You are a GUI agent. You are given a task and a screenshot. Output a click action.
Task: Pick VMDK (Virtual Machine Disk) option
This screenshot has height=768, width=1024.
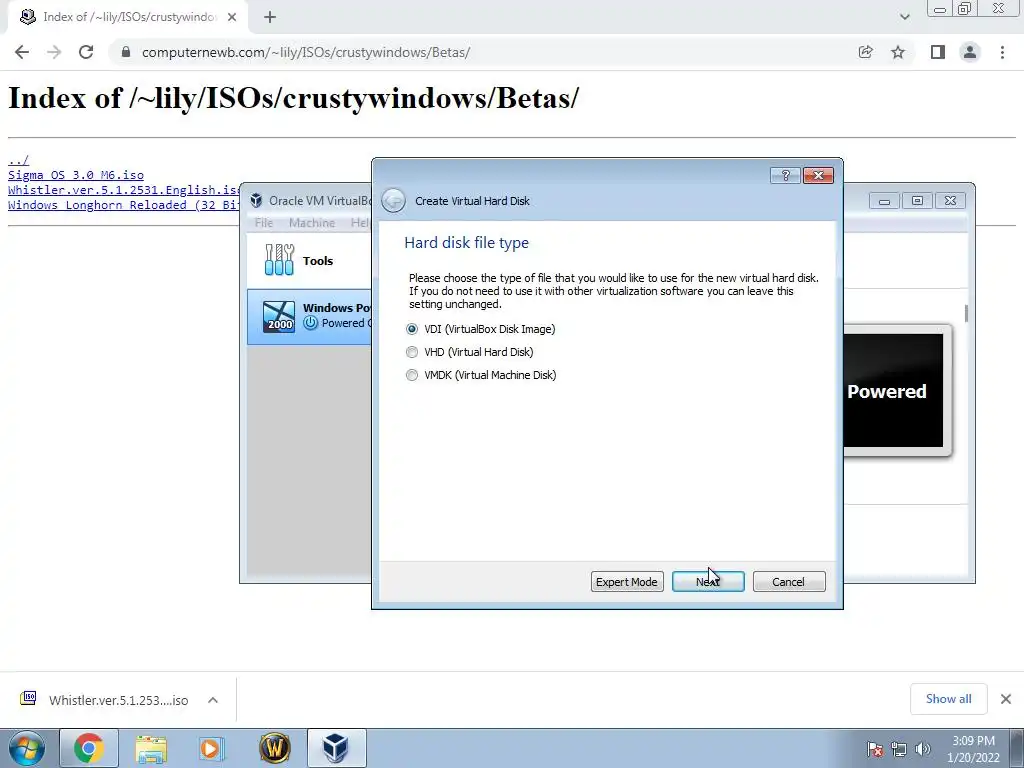[411, 375]
